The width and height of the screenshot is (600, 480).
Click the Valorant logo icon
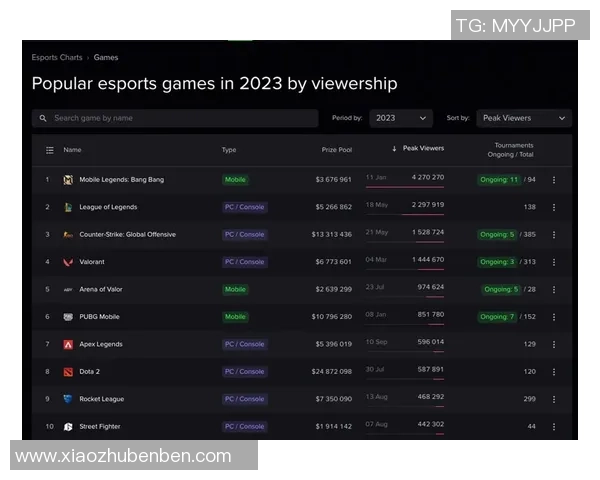pyautogui.click(x=68, y=262)
